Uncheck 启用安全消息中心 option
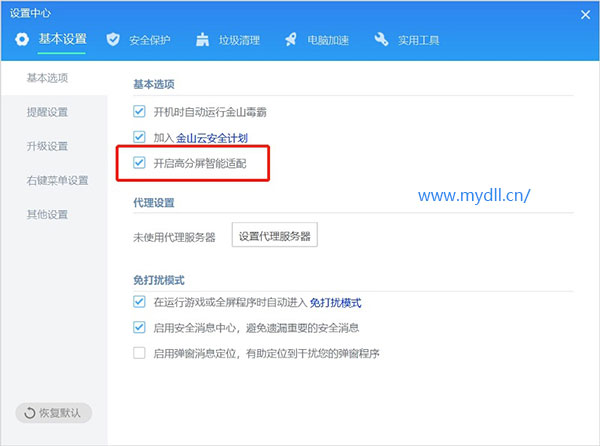The image size is (600, 446). click(139, 327)
